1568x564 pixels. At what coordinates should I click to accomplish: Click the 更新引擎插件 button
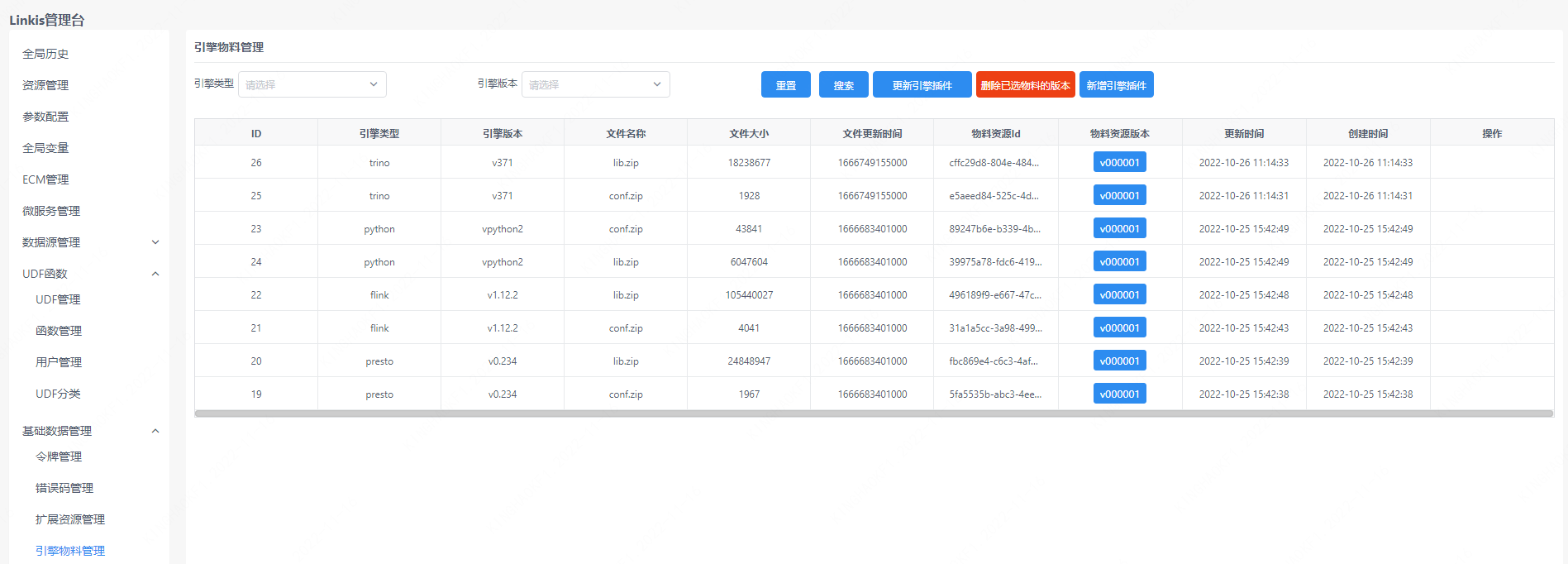922,85
